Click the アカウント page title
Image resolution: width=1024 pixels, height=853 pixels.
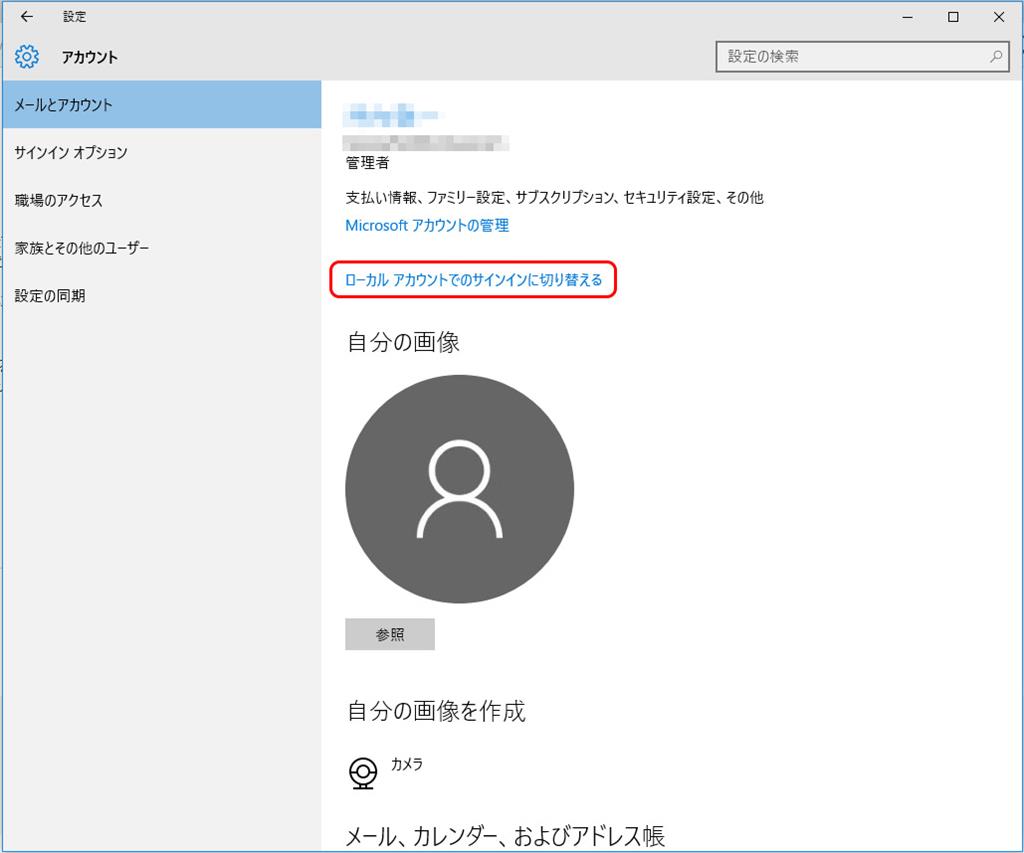[90, 57]
